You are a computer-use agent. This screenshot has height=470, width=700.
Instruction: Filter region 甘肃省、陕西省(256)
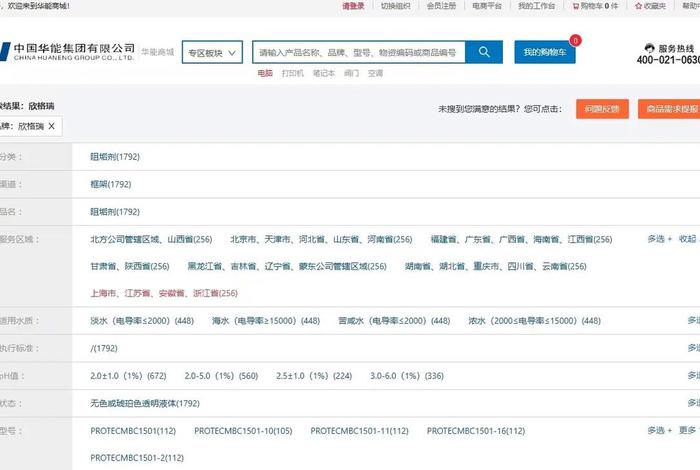130,266
